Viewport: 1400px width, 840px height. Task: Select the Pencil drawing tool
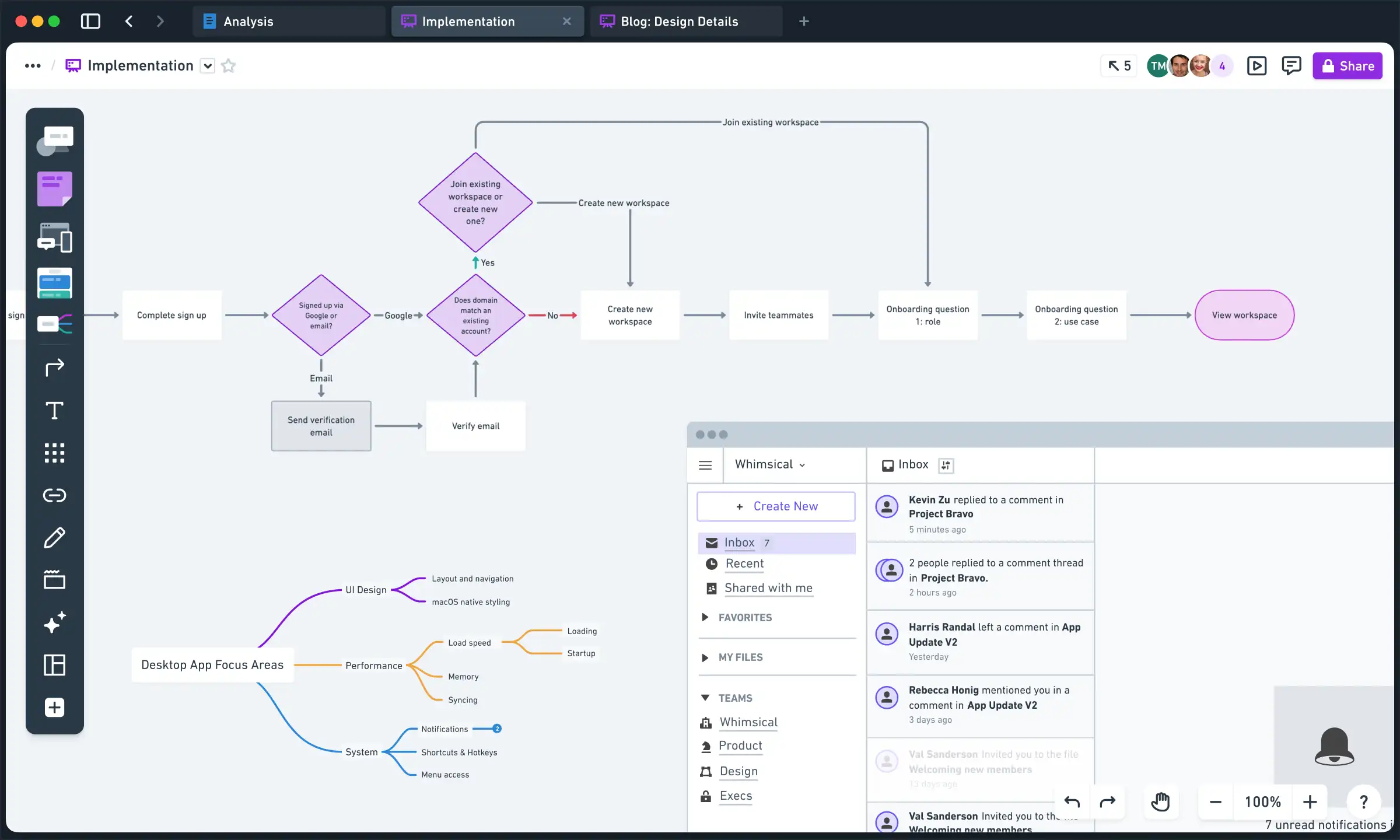[x=54, y=537]
